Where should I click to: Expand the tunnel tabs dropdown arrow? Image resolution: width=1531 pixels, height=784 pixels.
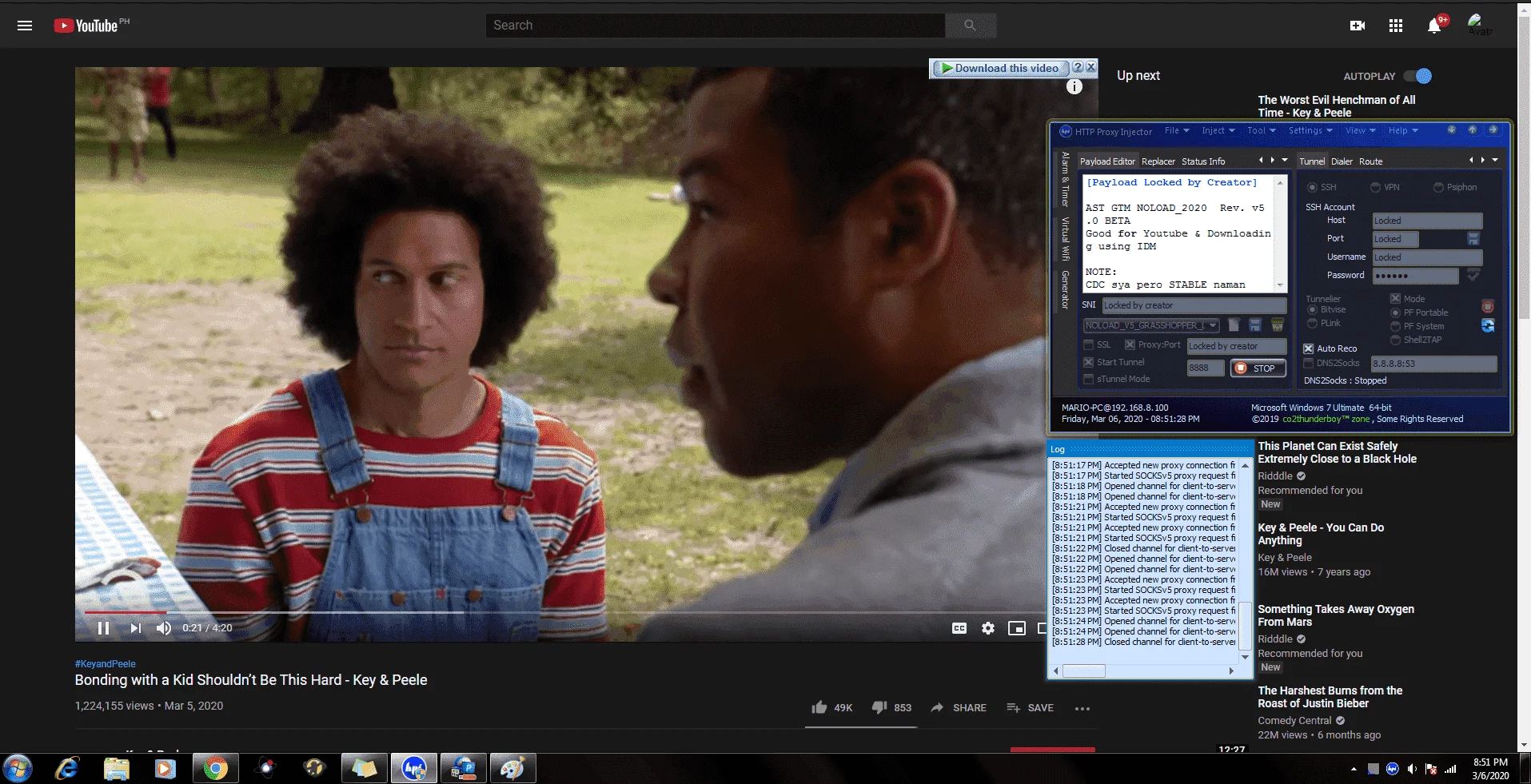[1495, 161]
